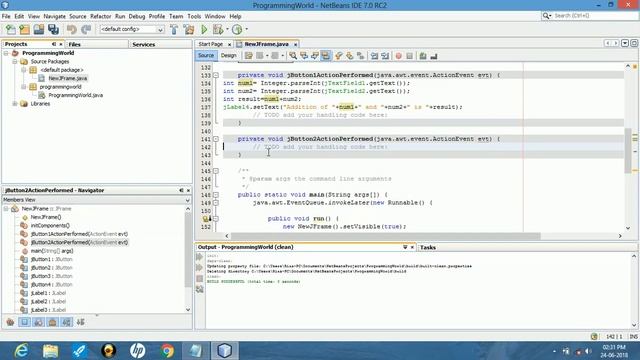The image size is (640, 360).
Task: Collapse the ProgrammingWorld project node
Action: tap(6, 53)
